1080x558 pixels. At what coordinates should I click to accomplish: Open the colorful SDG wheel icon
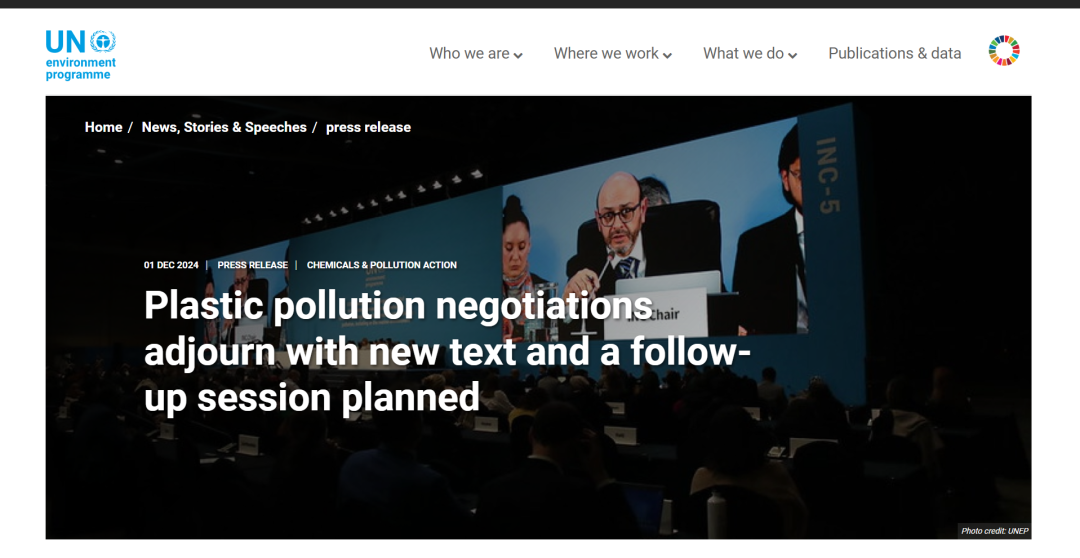pos(1004,51)
